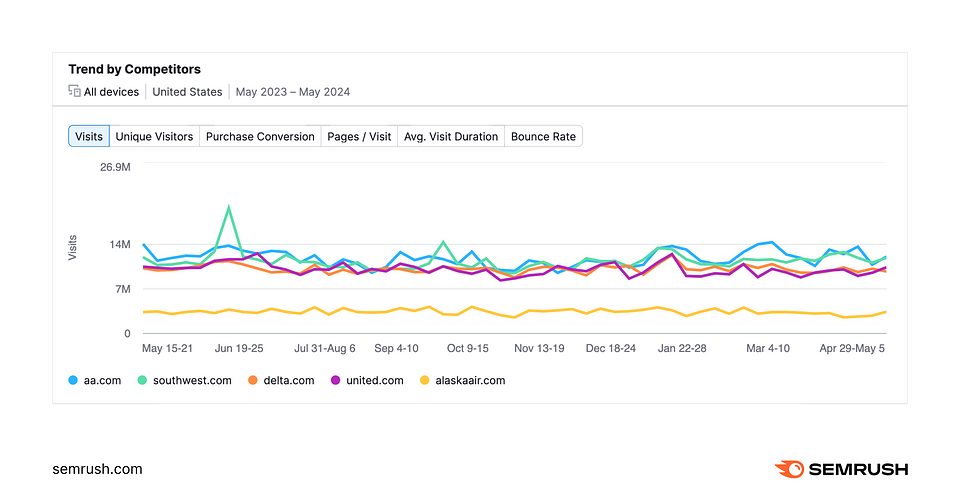Click the May 15-21 axis label
Viewport: 960px width, 495px height.
[x=167, y=349]
